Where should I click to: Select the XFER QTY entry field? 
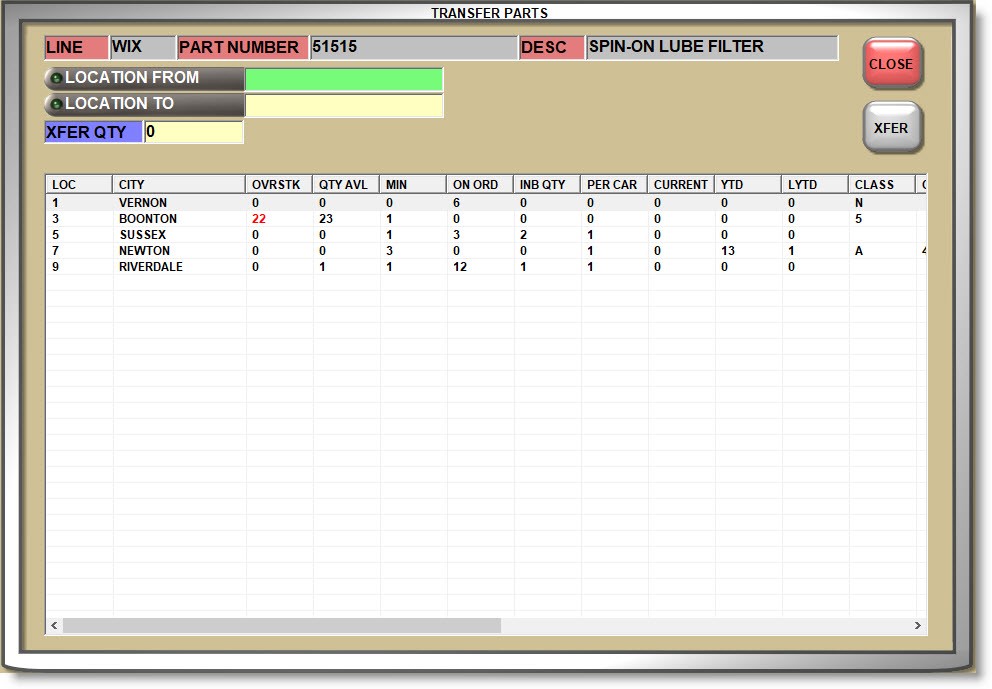coord(194,132)
